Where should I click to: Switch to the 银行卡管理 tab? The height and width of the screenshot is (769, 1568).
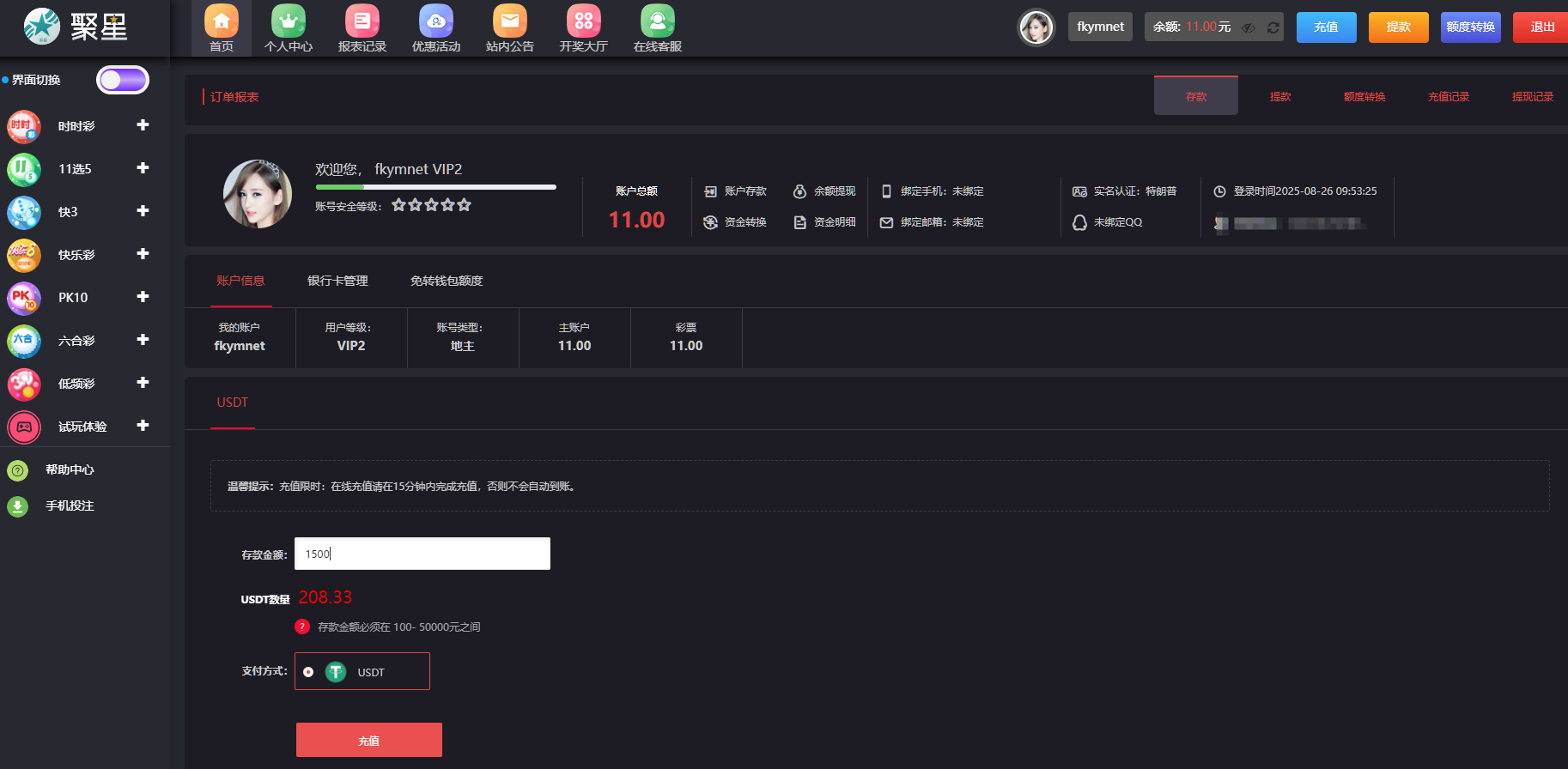[x=337, y=281]
